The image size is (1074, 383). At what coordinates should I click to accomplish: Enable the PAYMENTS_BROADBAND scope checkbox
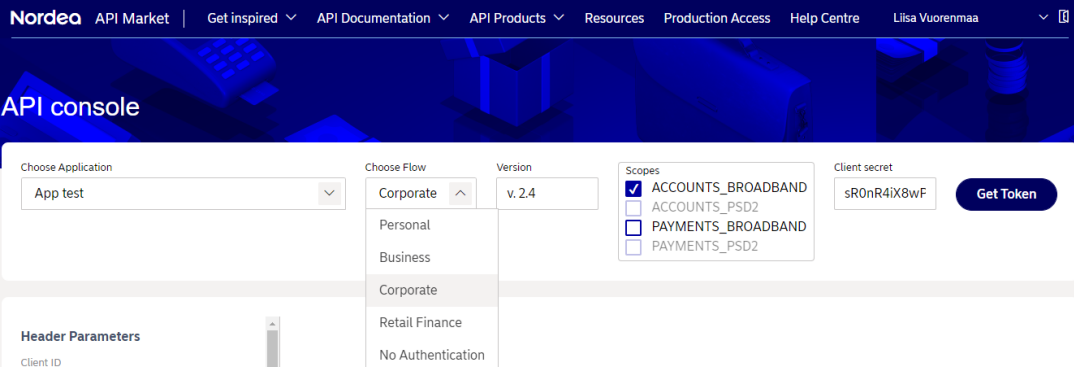634,227
